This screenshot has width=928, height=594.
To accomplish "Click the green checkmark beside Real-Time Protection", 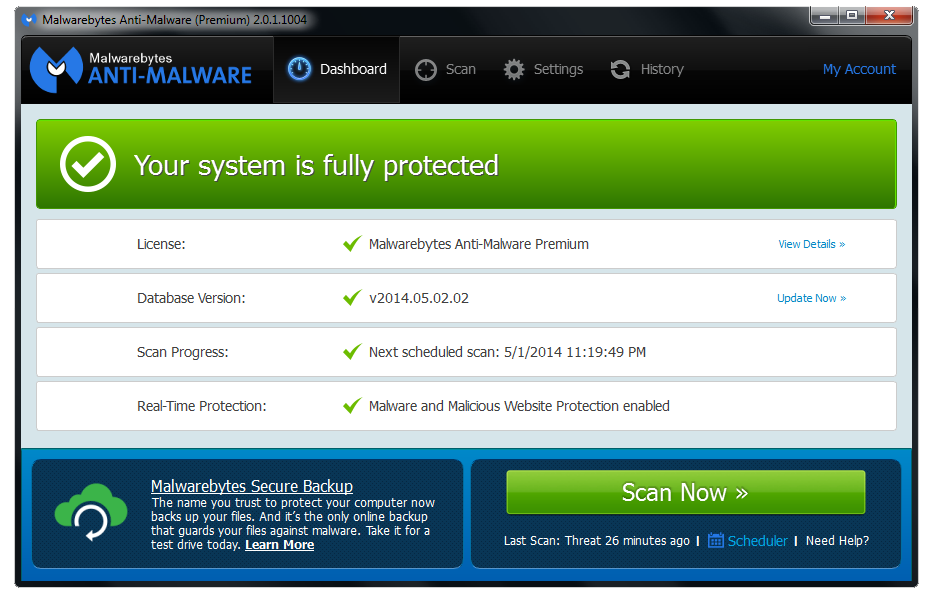I will point(352,405).
